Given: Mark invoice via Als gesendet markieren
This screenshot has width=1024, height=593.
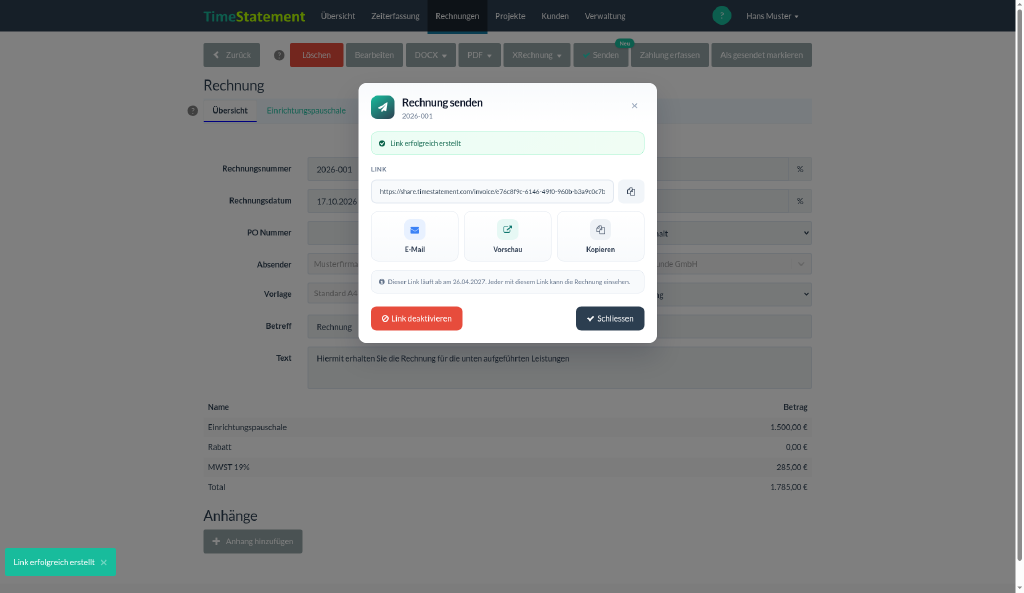Looking at the screenshot, I should click(761, 55).
